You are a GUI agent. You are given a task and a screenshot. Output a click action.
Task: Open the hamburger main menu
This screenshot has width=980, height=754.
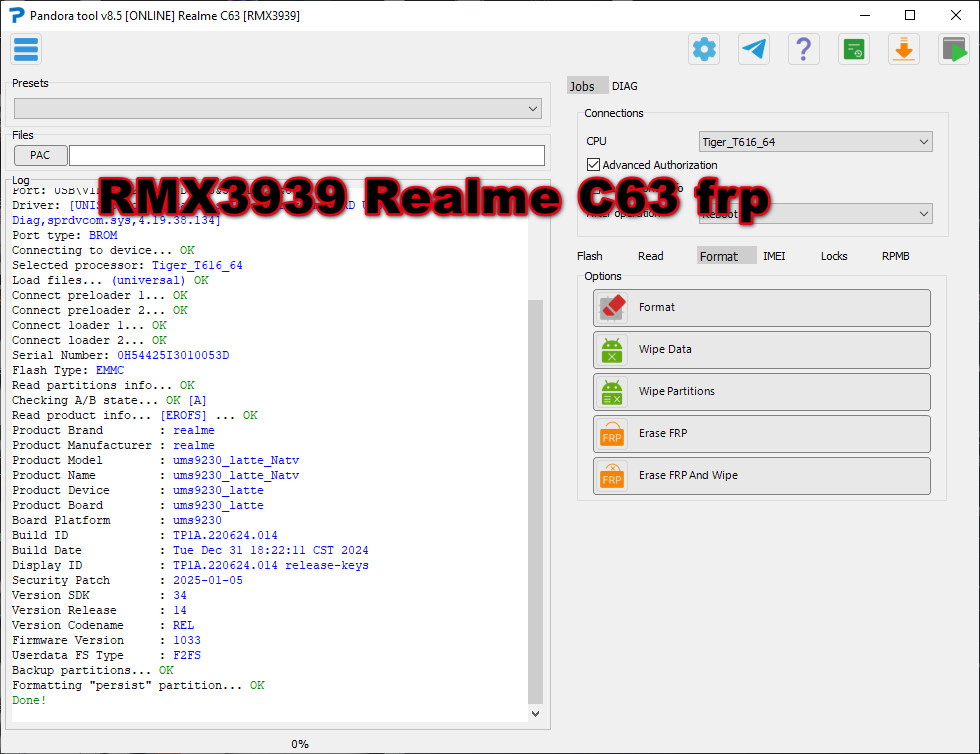tap(26, 49)
